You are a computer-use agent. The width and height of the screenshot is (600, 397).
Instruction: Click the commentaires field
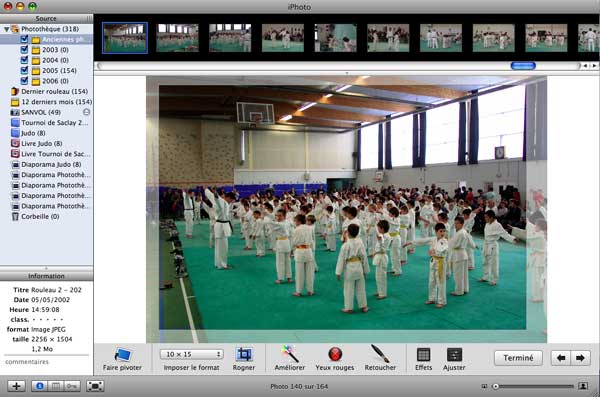pos(47,362)
